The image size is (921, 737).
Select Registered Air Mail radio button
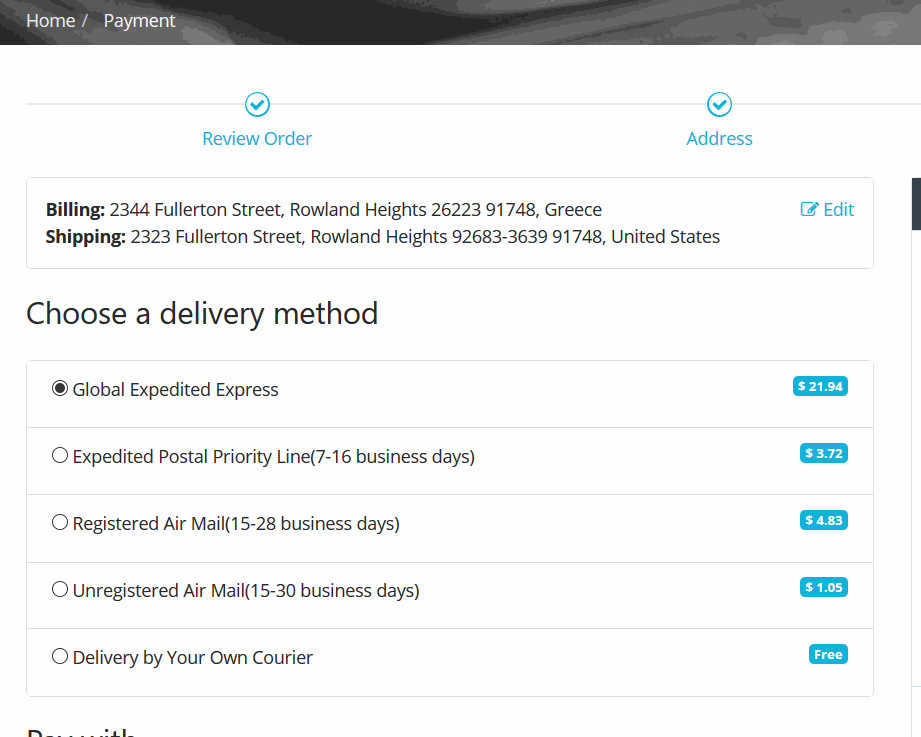pyautogui.click(x=60, y=523)
